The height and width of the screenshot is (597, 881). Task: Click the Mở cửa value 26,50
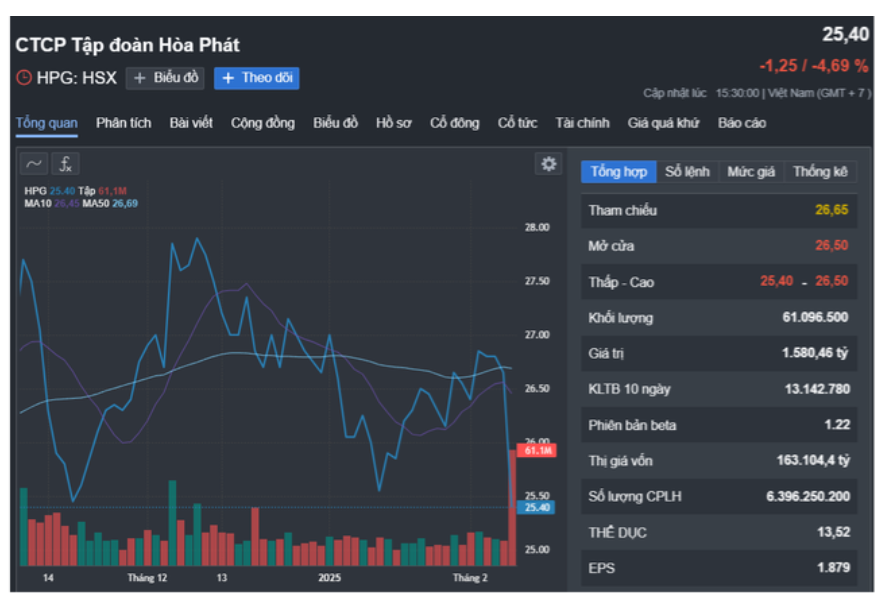click(x=832, y=245)
